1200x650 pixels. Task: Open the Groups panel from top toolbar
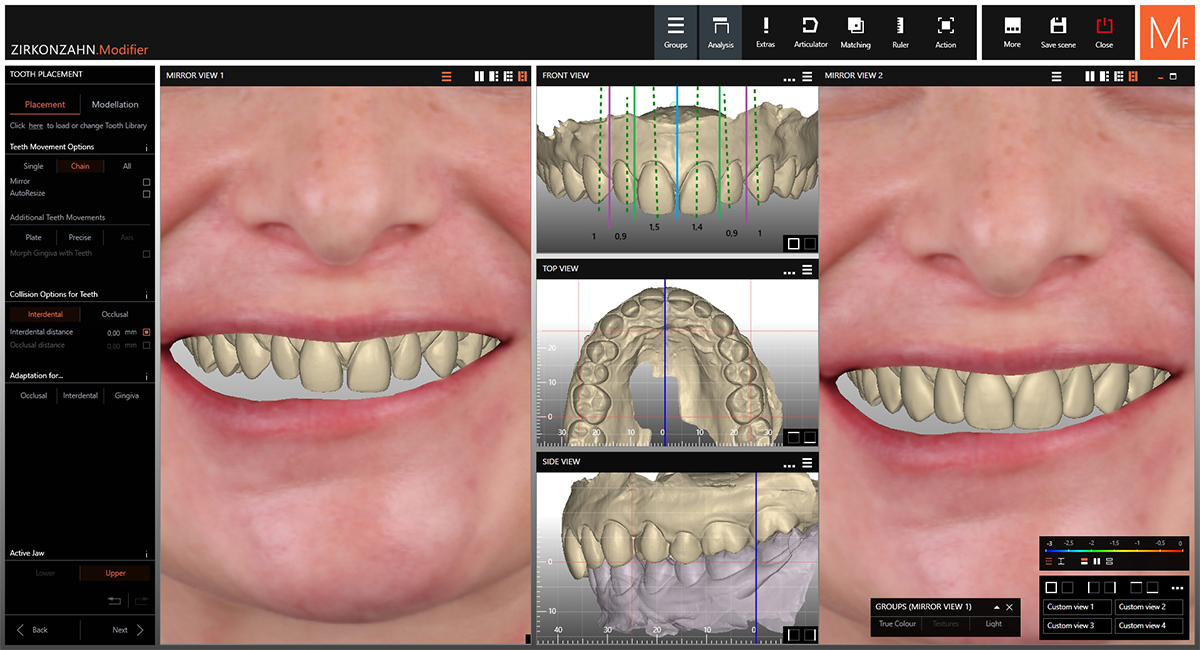point(676,32)
